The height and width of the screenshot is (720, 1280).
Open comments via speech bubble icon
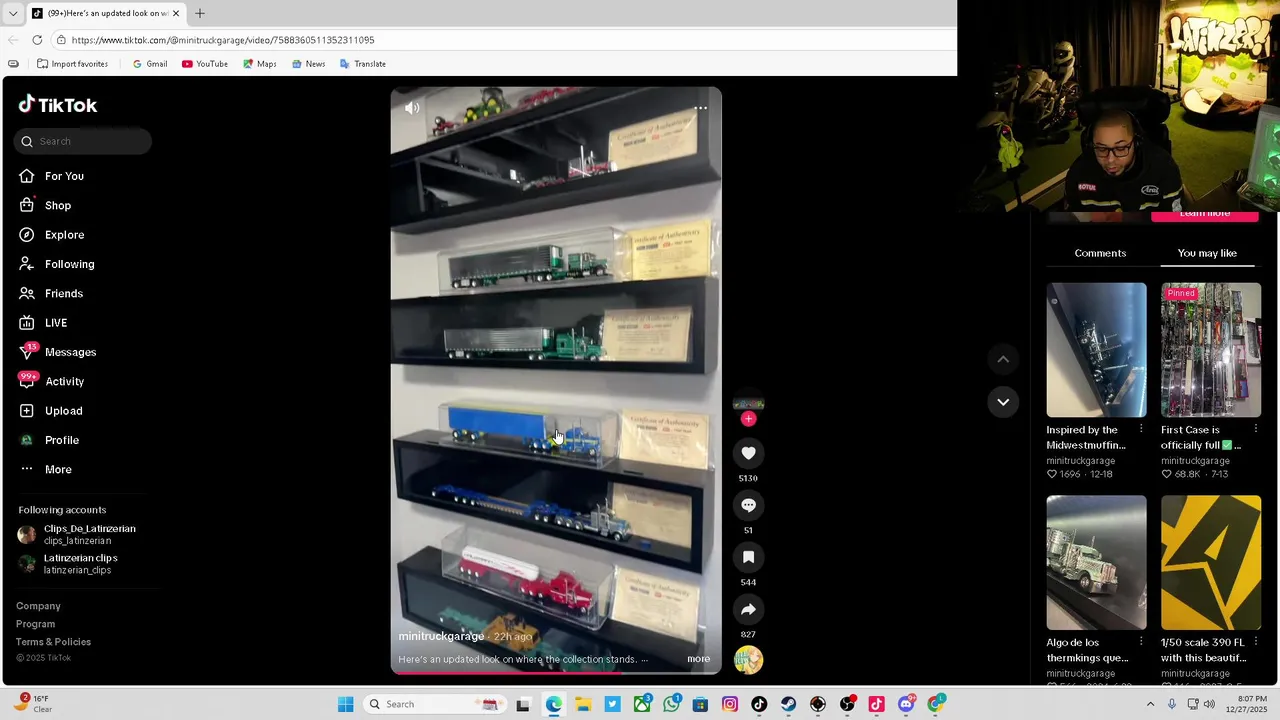click(x=748, y=505)
